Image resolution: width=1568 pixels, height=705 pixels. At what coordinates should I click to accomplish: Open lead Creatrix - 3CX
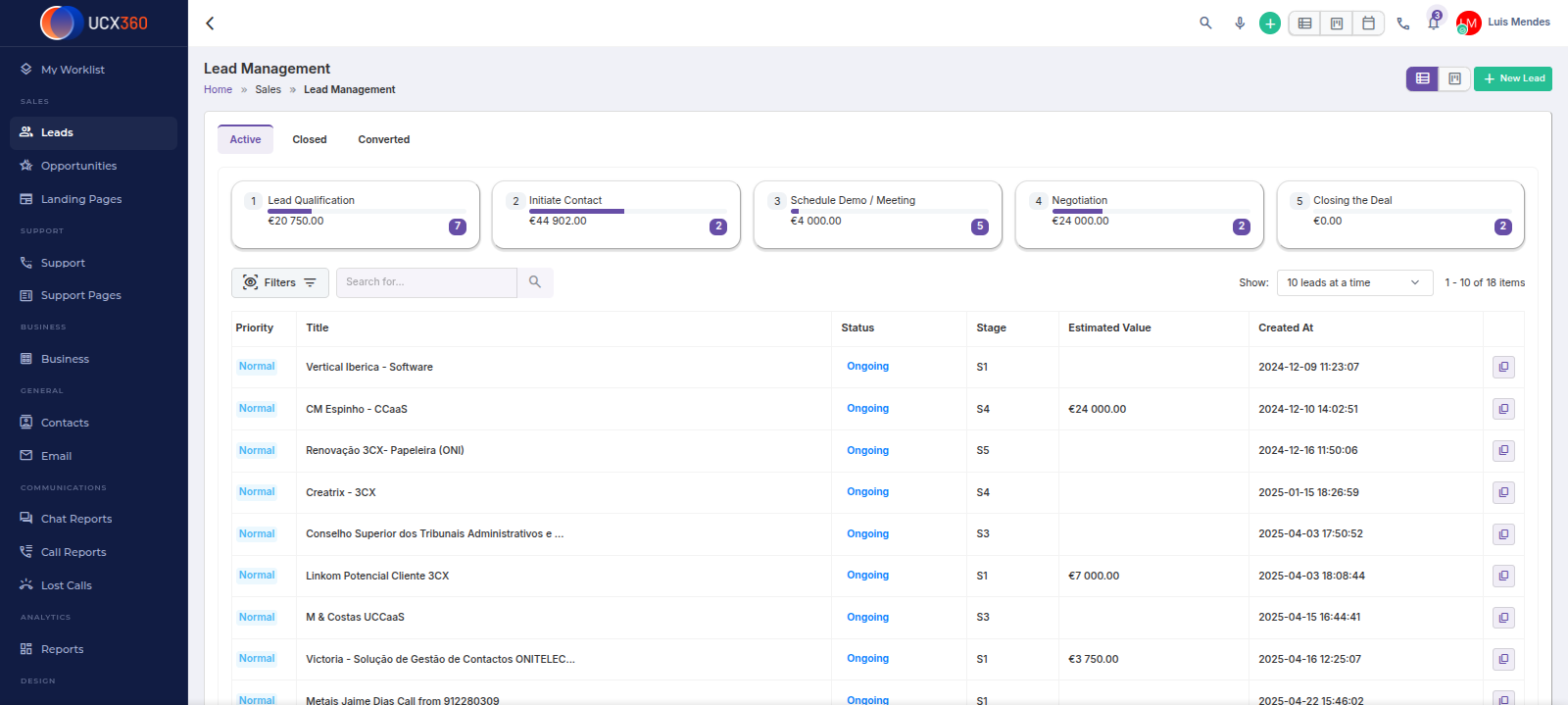coord(341,492)
